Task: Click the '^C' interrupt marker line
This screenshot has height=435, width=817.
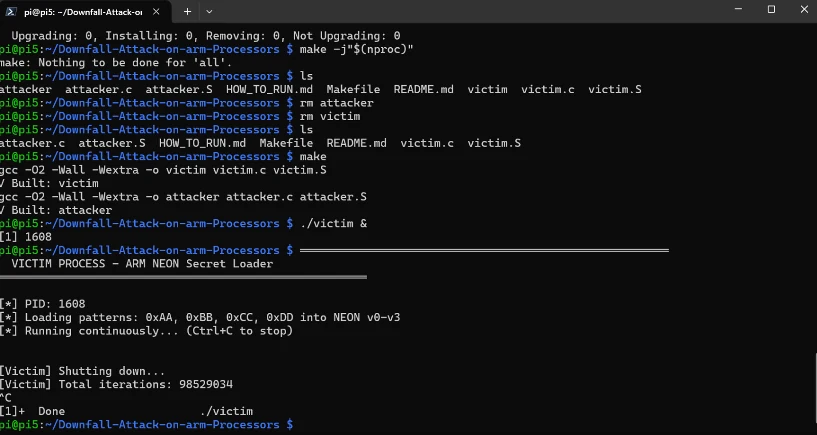Action: tap(6, 399)
